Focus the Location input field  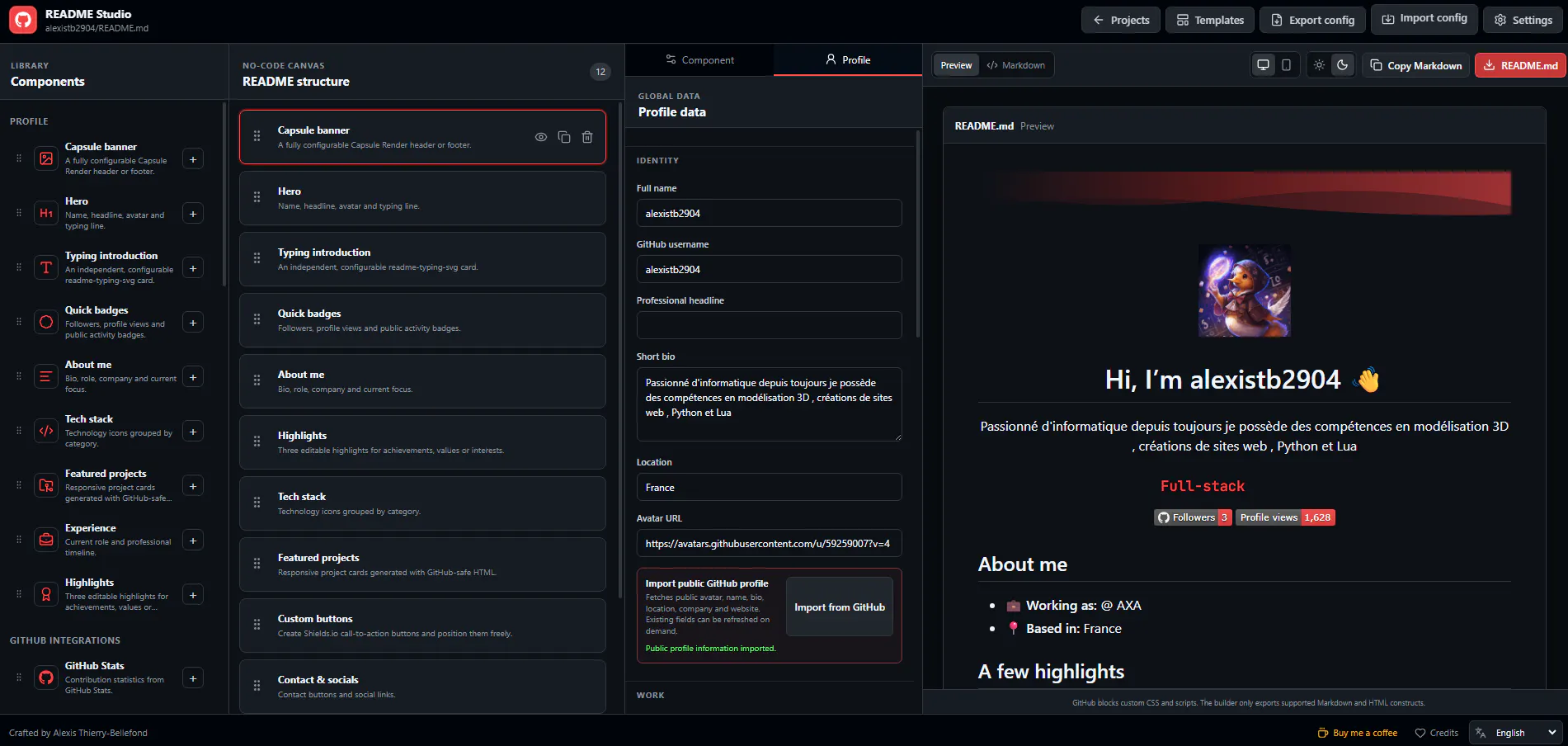click(x=769, y=487)
